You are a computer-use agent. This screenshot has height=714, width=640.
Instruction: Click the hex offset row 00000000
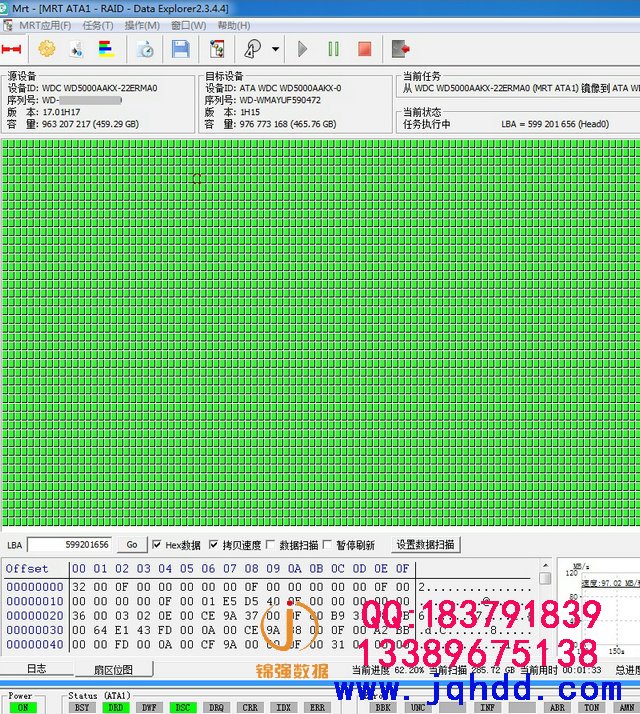pos(35,587)
